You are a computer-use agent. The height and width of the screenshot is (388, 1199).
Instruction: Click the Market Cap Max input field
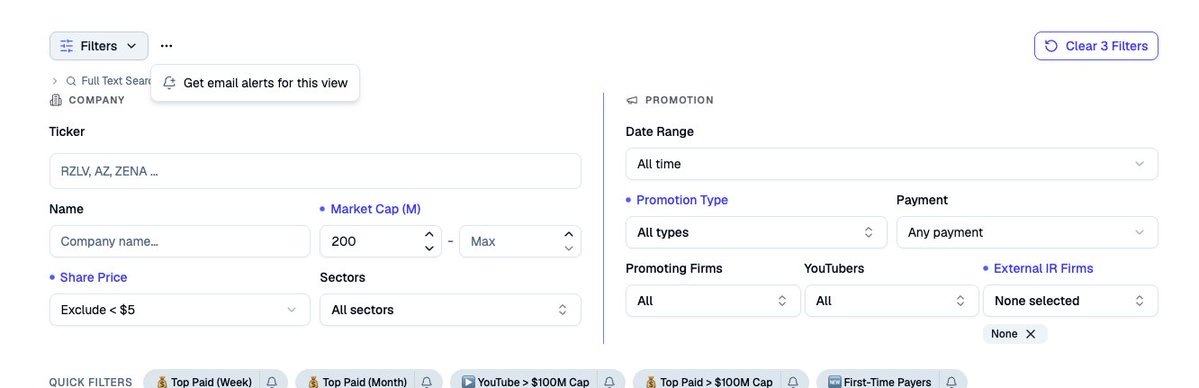511,241
